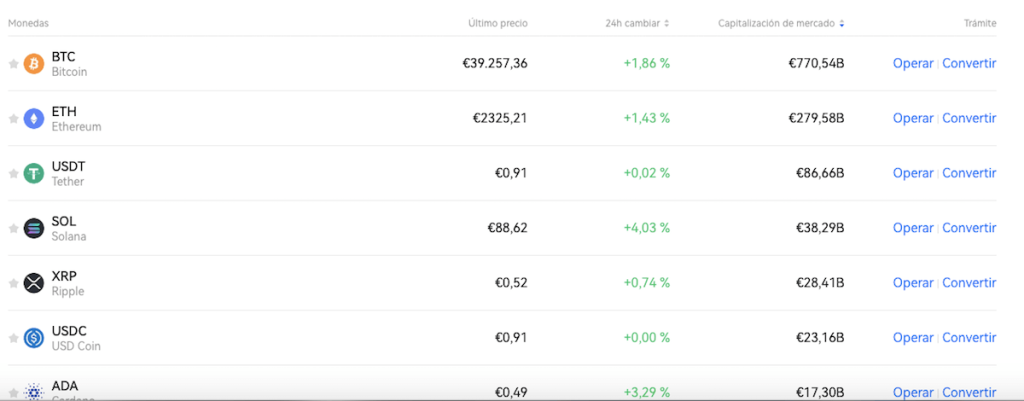Open Operar for Solana

[912, 228]
